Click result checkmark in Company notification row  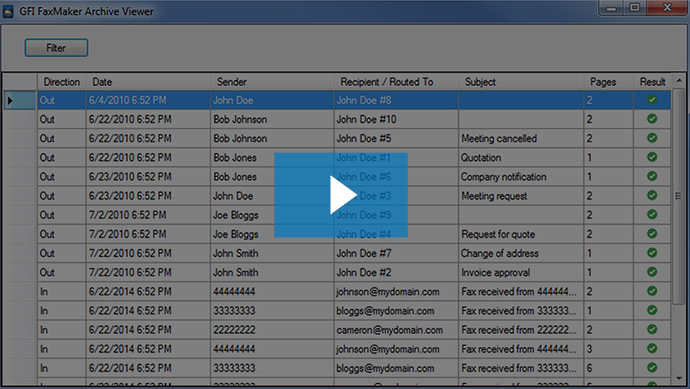coord(652,176)
